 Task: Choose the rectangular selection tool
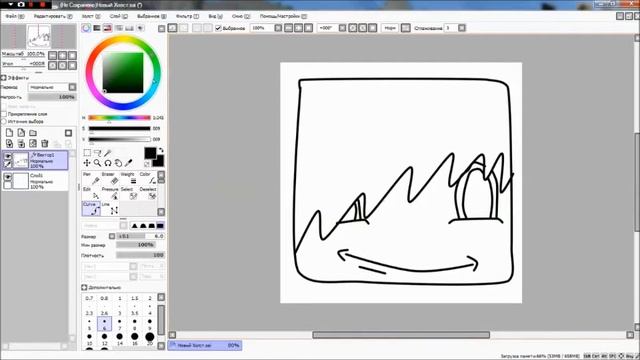(x=87, y=153)
